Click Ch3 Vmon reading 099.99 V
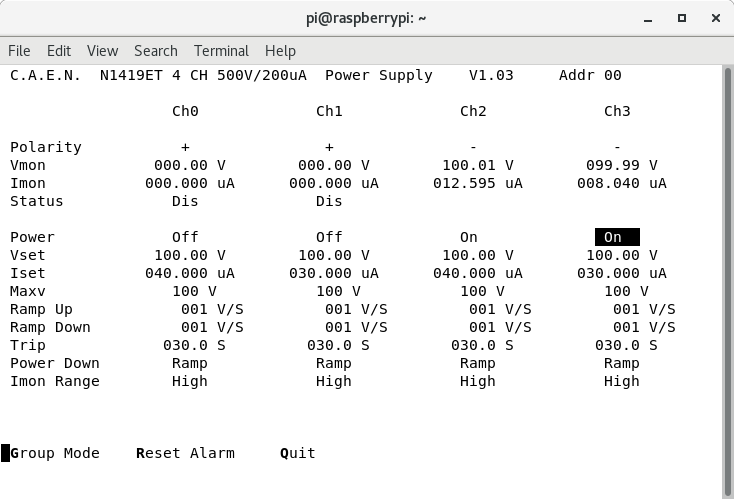 point(622,165)
